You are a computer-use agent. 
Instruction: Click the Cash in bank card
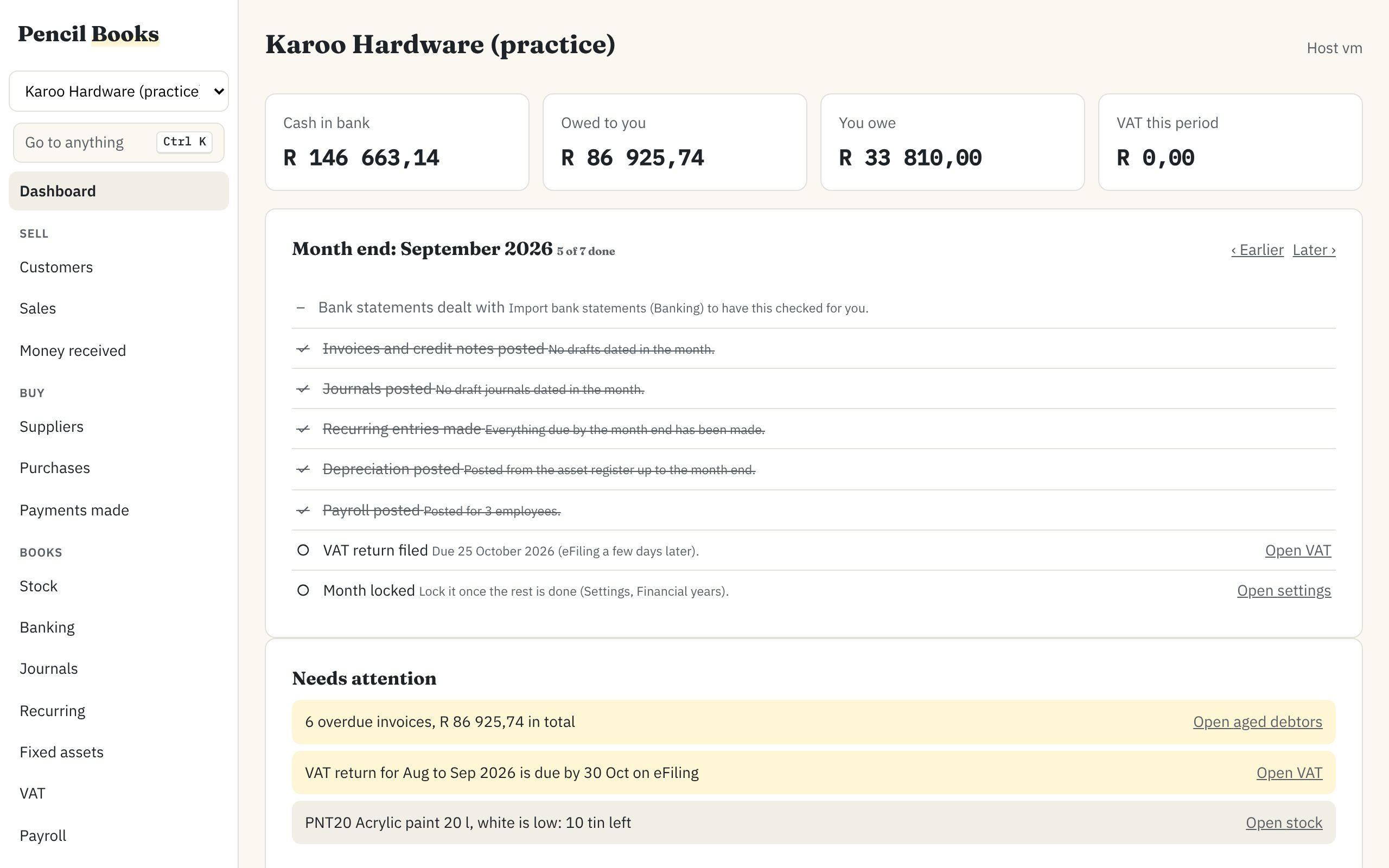[x=397, y=142]
